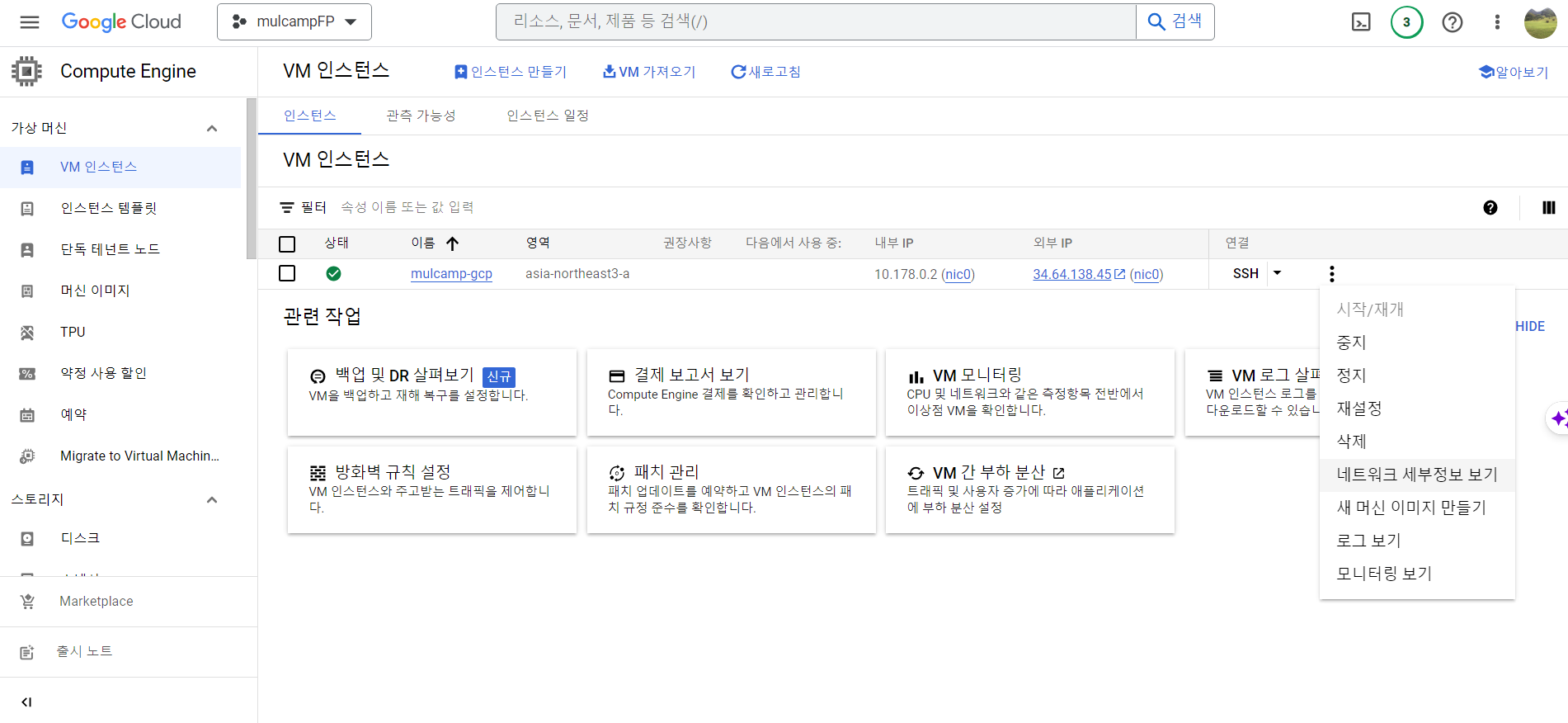Open the VM 간 부하 분산 card
This screenshot has height=723, width=1568.
1030,490
